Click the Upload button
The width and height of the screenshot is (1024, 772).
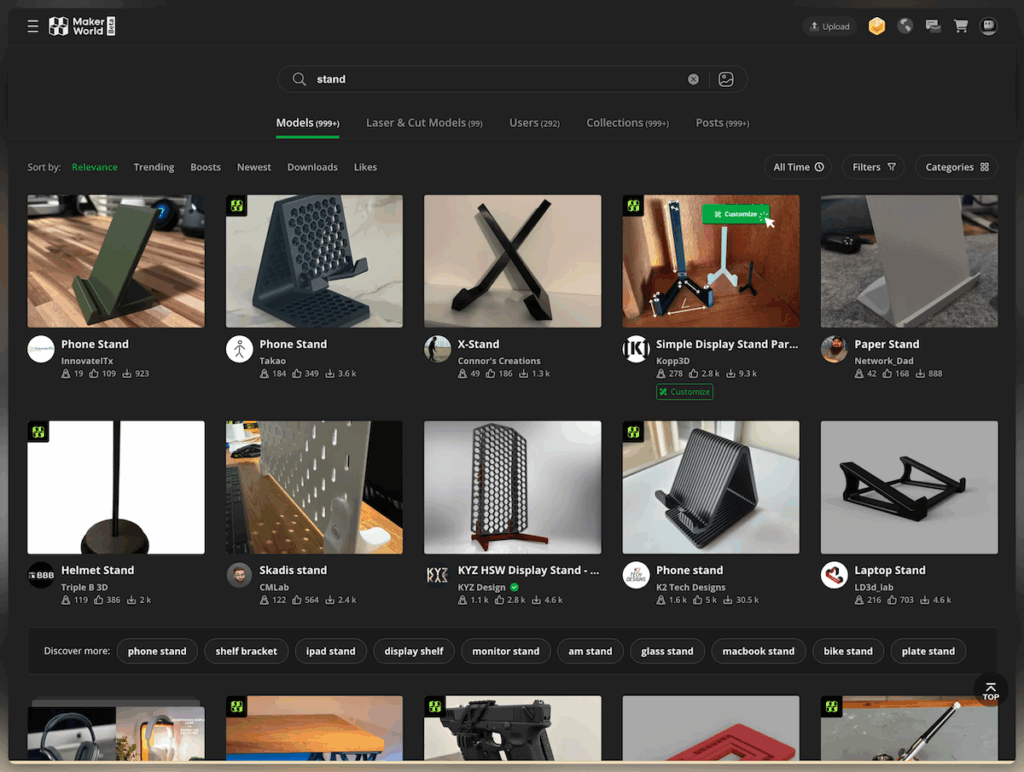[829, 27]
